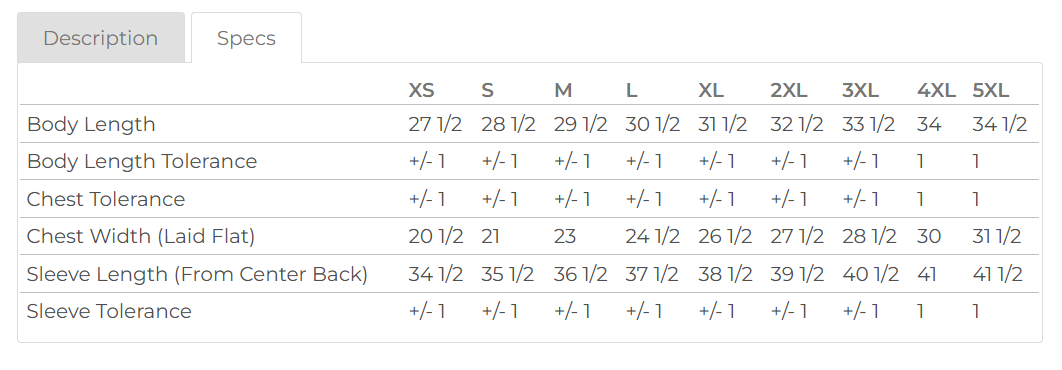This screenshot has height=370, width=1062.
Task: Click the XS size column header
Action: [421, 90]
